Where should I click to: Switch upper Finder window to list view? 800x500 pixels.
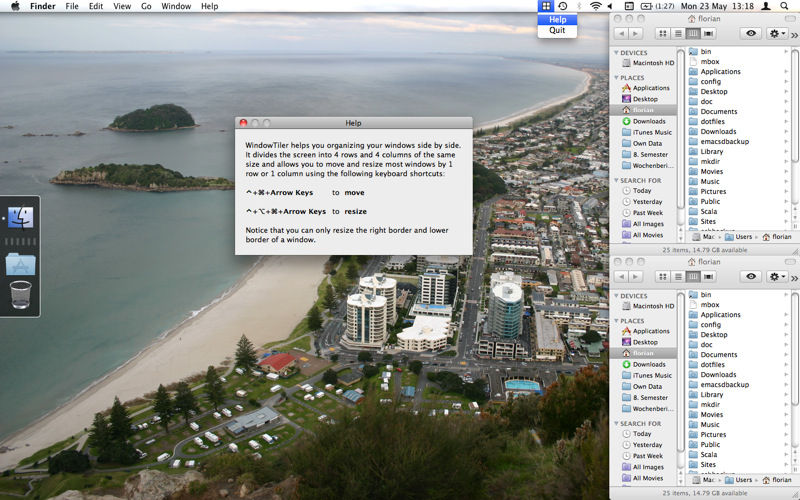click(678, 34)
